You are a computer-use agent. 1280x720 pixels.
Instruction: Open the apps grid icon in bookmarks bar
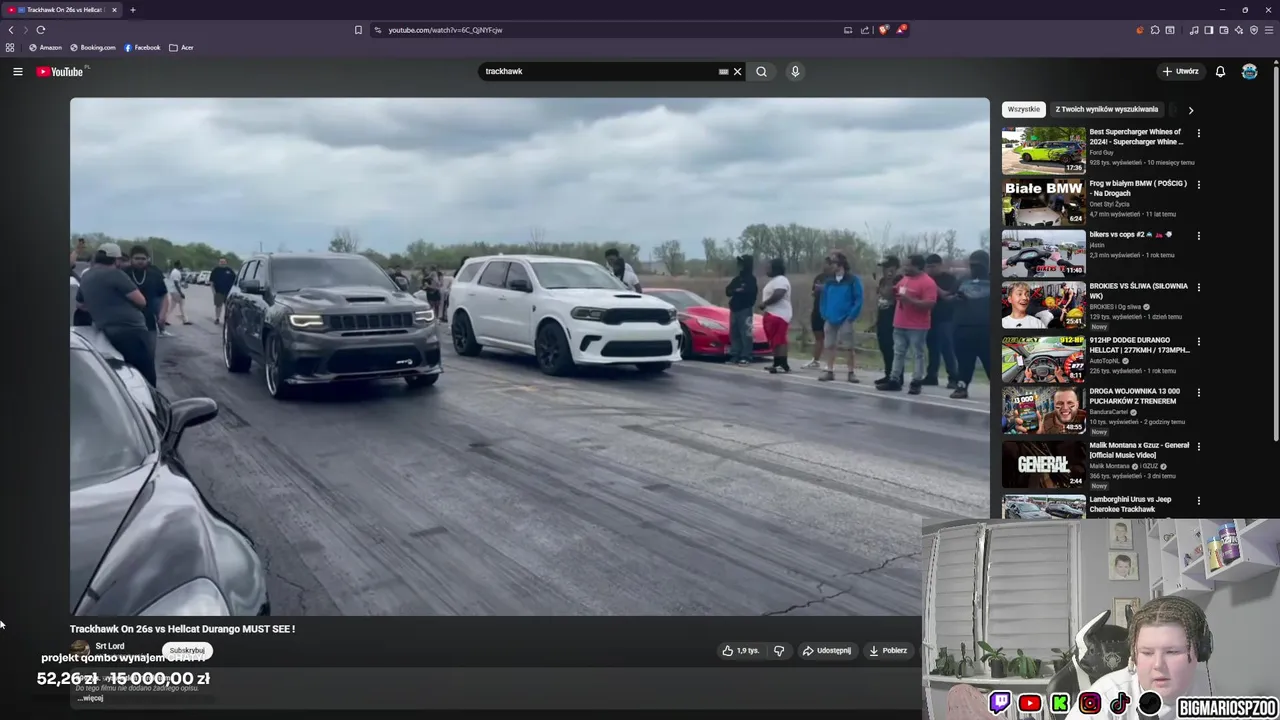[x=10, y=47]
